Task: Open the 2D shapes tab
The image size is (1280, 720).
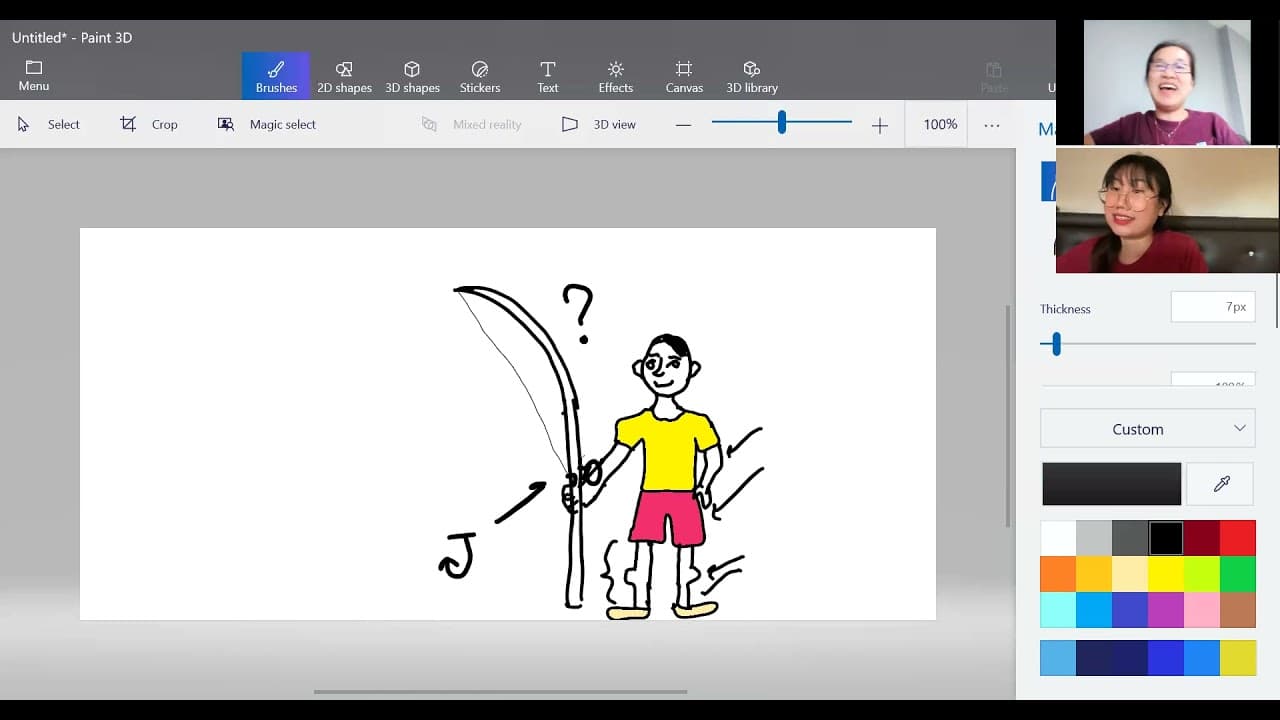Action: coord(344,76)
